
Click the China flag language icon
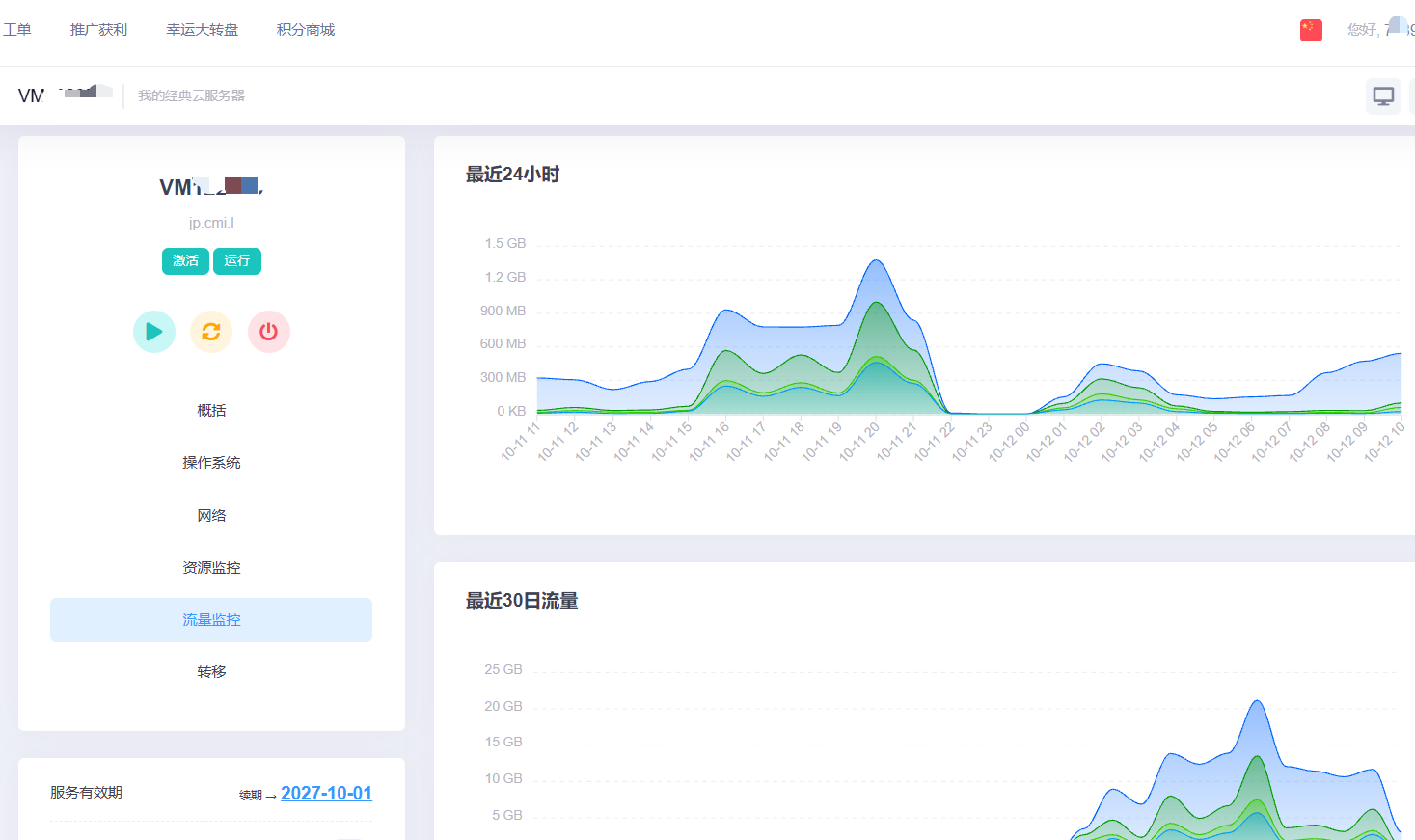pos(1311,30)
